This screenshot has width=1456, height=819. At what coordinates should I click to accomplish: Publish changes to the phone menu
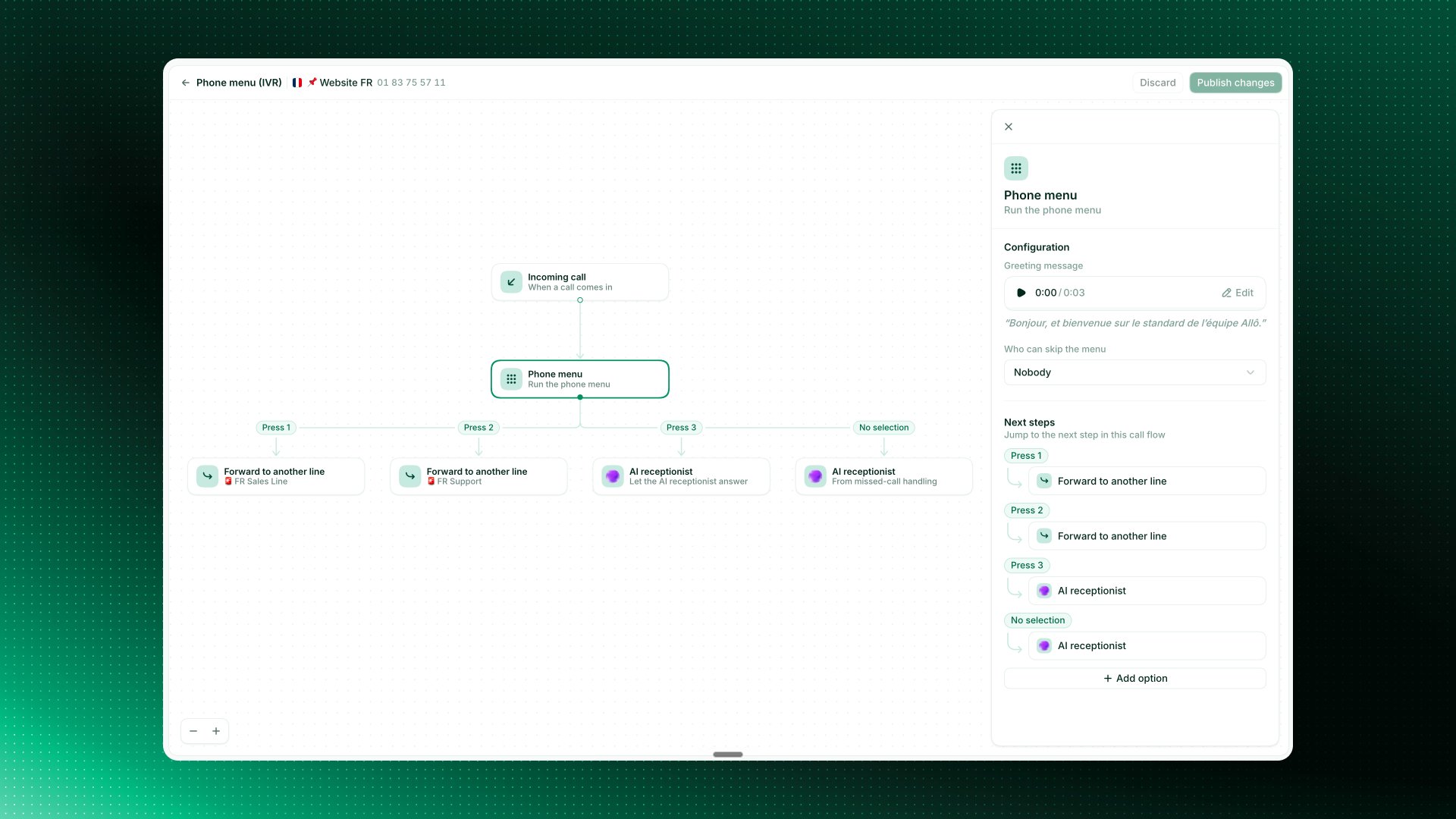pyautogui.click(x=1235, y=83)
